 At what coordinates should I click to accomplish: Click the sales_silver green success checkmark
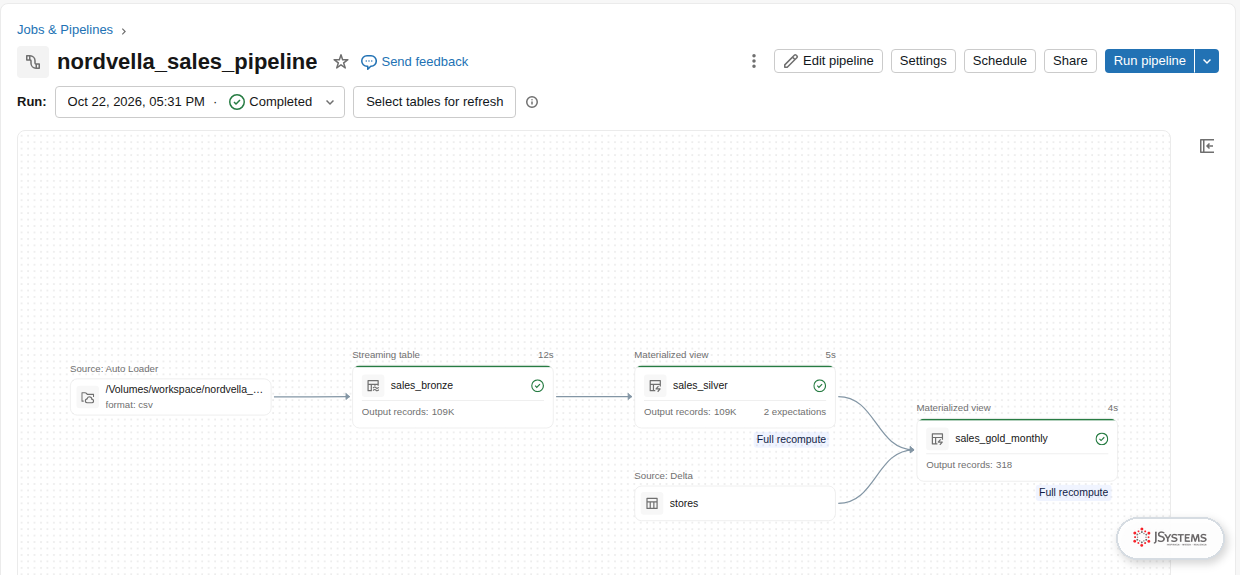[x=820, y=386]
